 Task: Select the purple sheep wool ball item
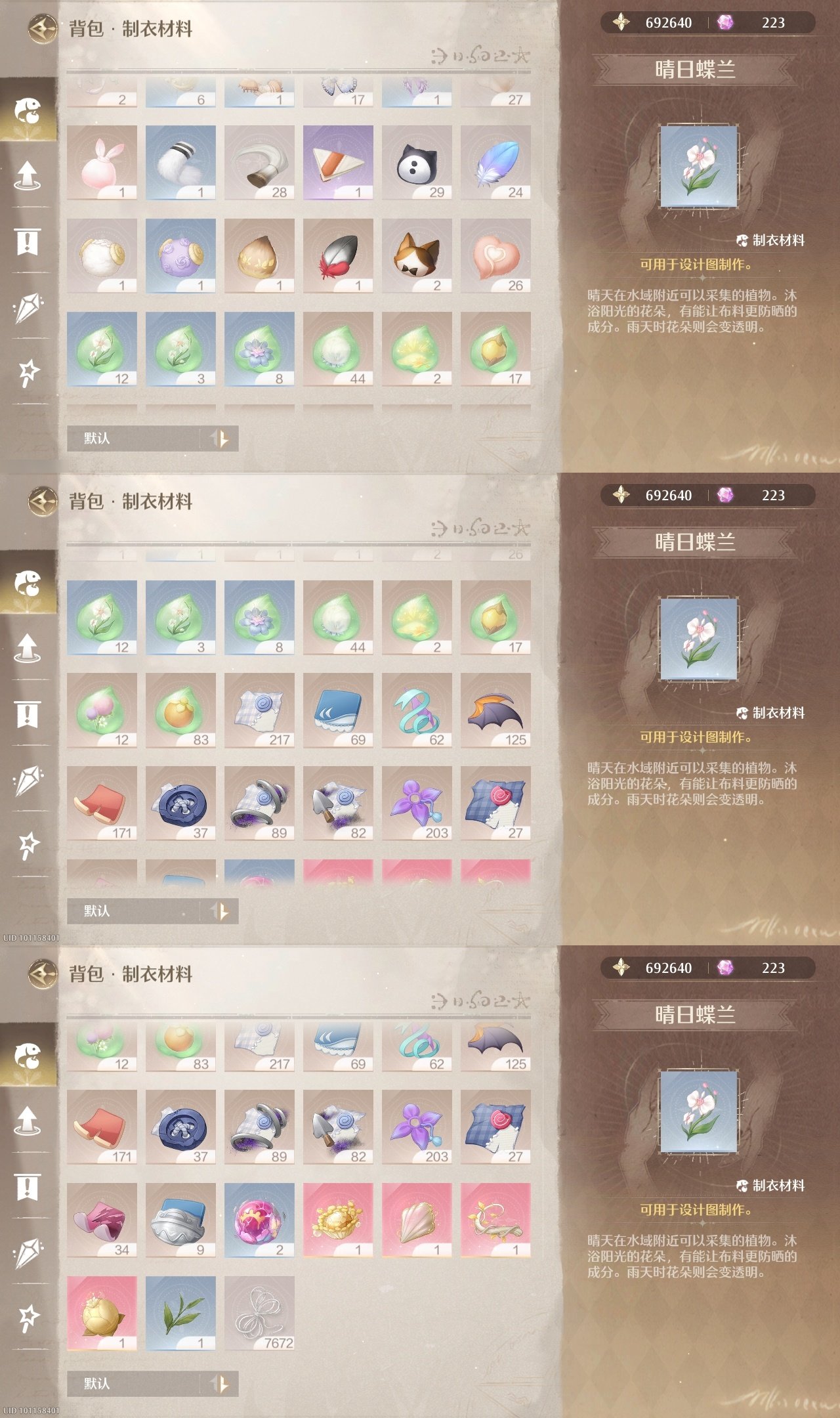coord(180,255)
